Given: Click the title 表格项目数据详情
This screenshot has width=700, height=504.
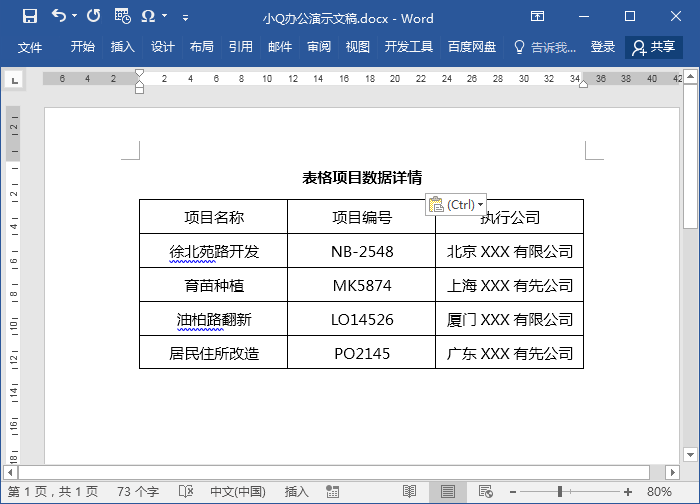Looking at the screenshot, I should pyautogui.click(x=362, y=178).
